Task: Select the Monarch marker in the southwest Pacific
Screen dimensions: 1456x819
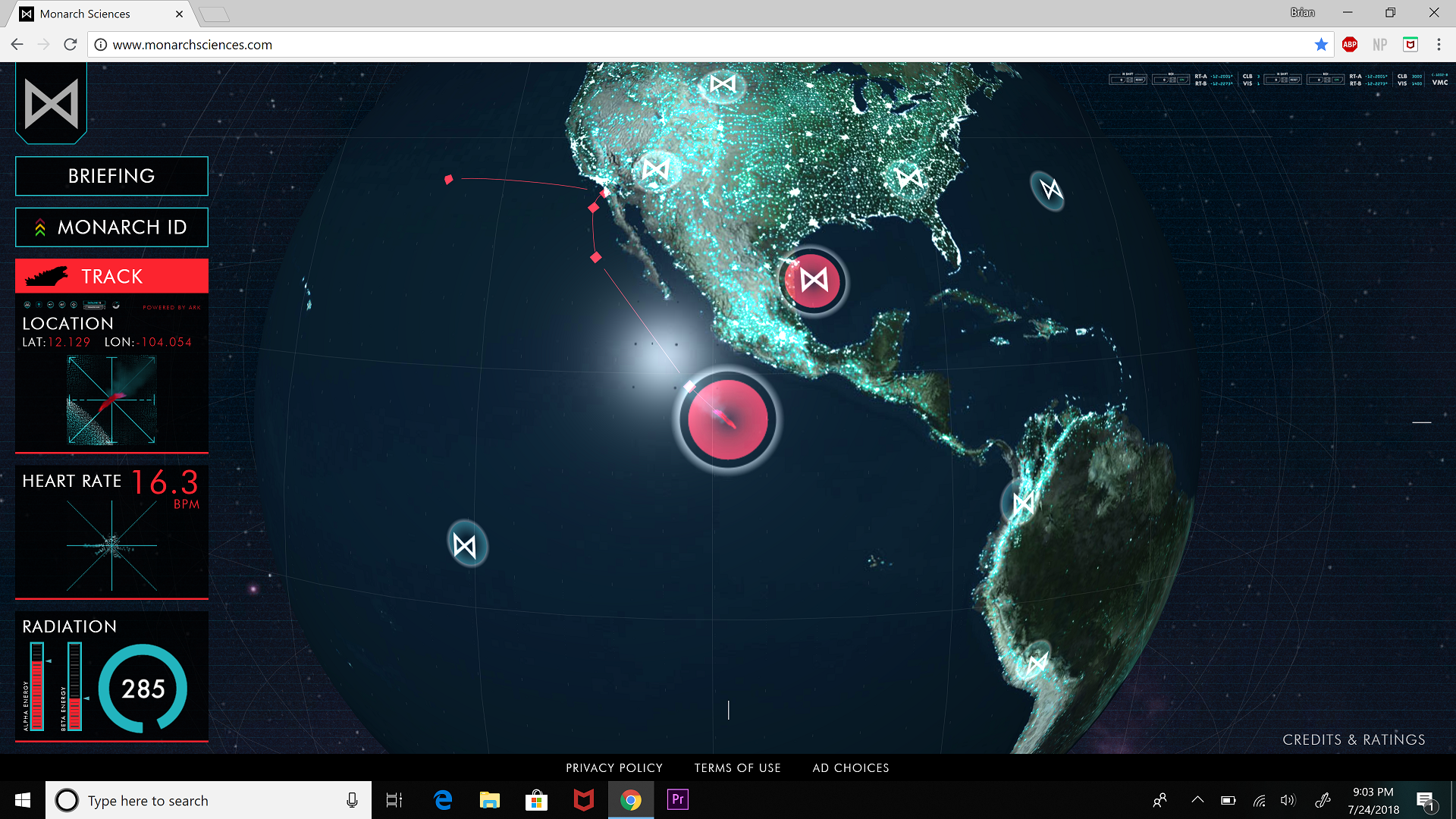Action: click(x=466, y=544)
